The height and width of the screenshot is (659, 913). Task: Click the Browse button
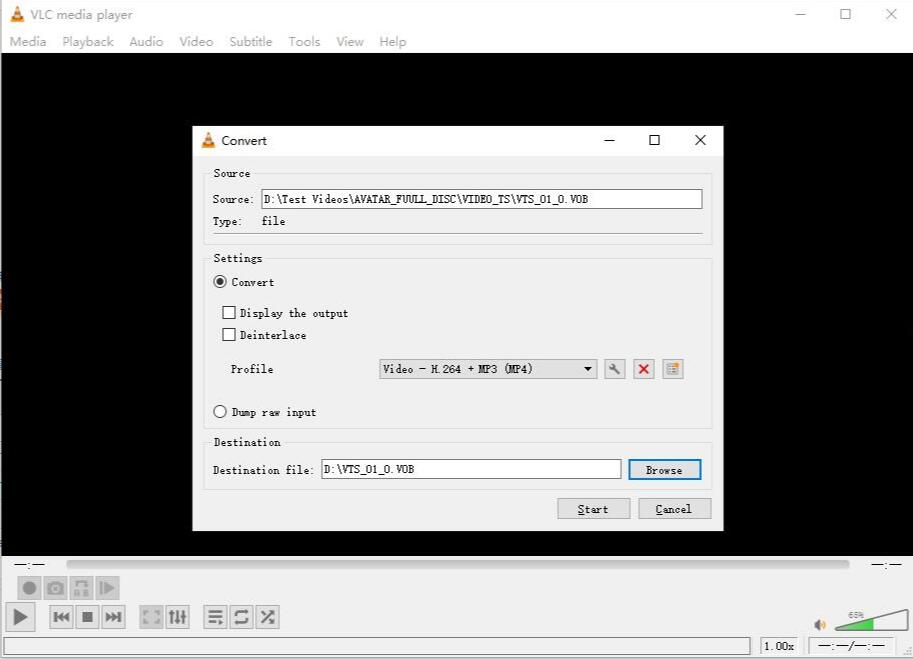664,470
